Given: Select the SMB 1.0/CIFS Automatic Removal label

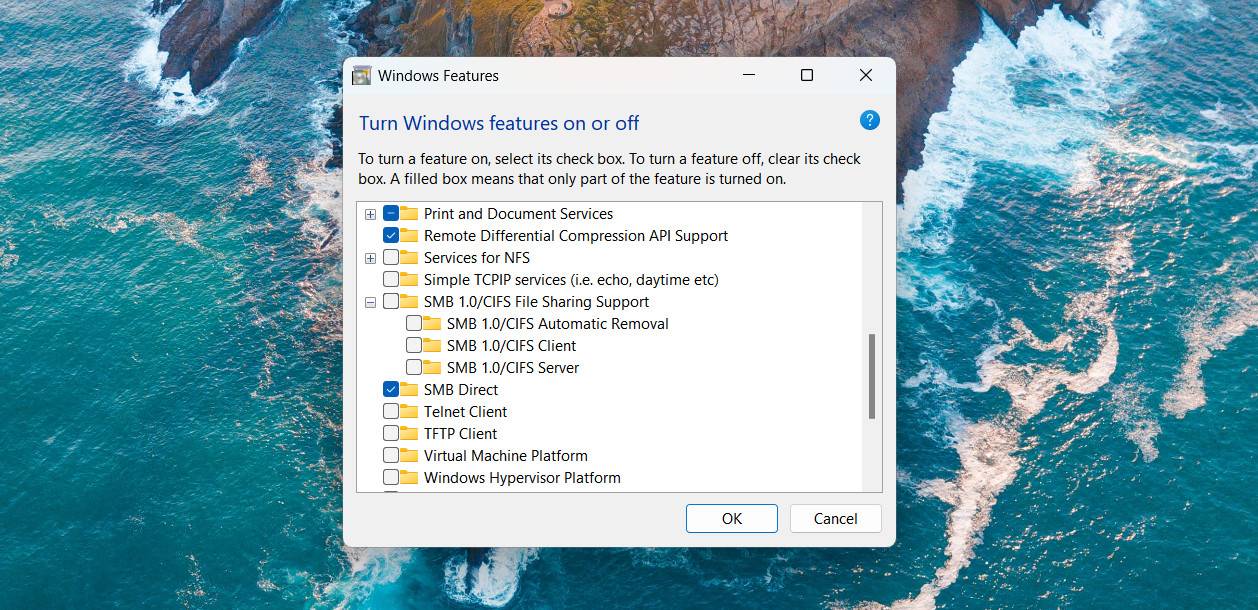Looking at the screenshot, I should (x=558, y=323).
